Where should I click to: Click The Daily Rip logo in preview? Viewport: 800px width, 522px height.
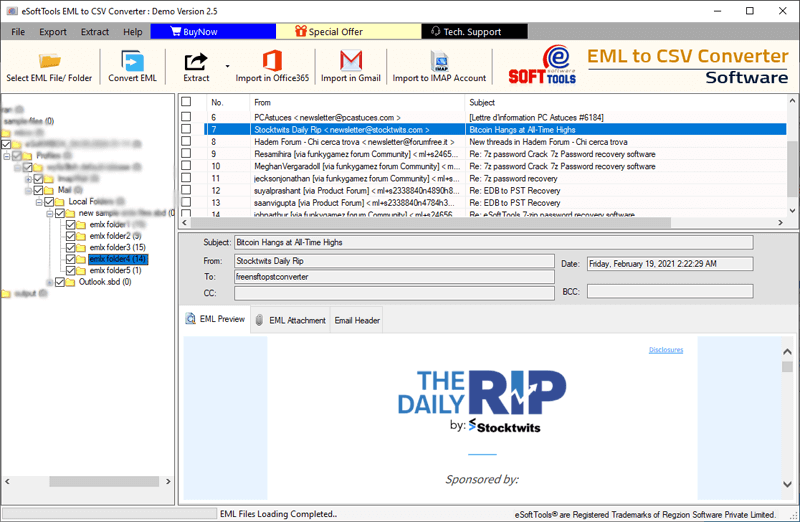[x=482, y=401]
